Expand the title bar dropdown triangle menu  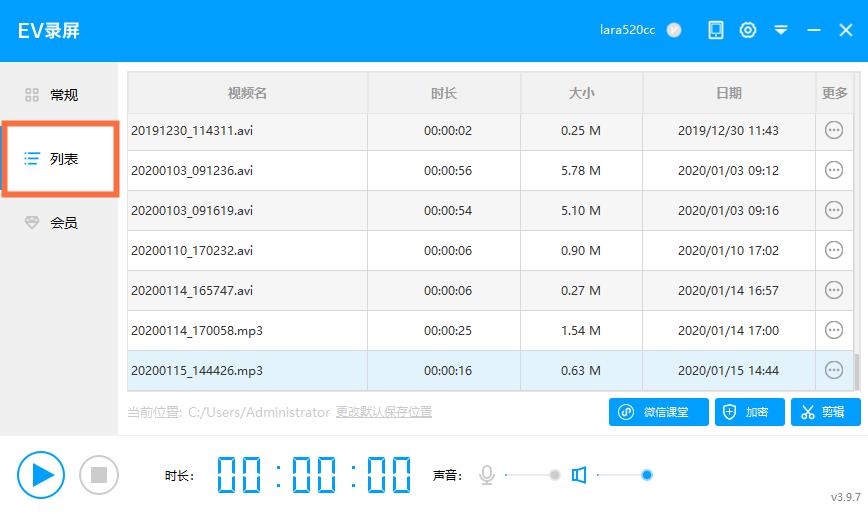click(781, 30)
